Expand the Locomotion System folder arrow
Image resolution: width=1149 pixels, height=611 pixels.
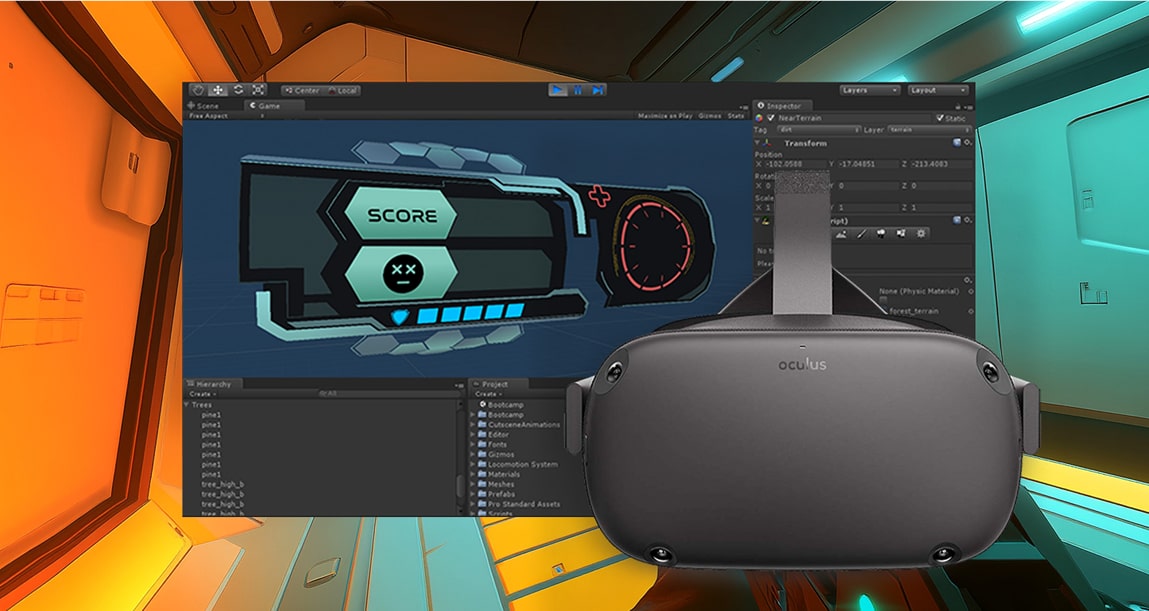[x=473, y=464]
